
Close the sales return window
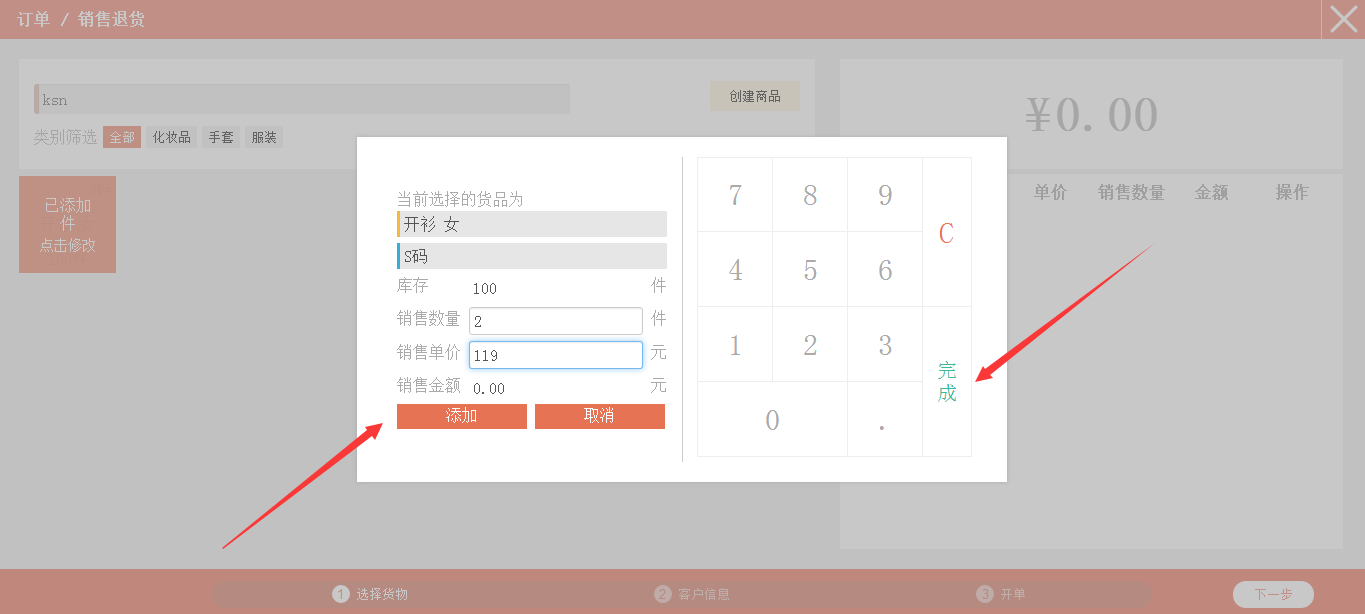[x=1343, y=19]
